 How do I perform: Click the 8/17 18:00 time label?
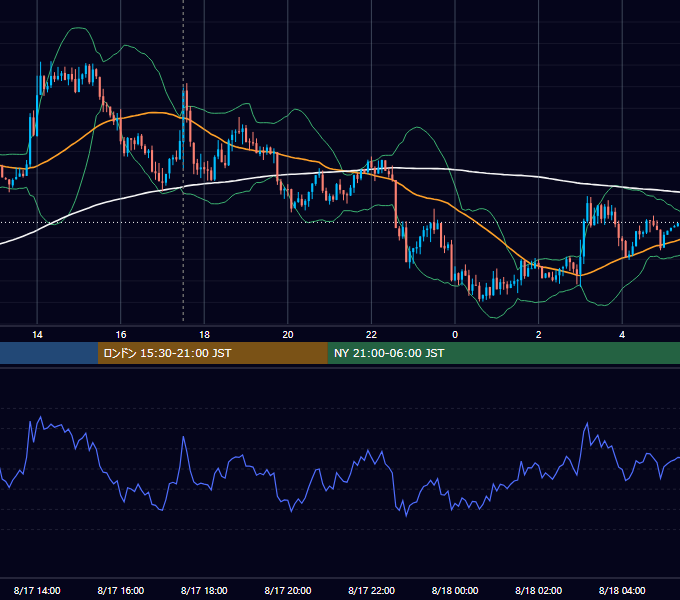pos(204,590)
